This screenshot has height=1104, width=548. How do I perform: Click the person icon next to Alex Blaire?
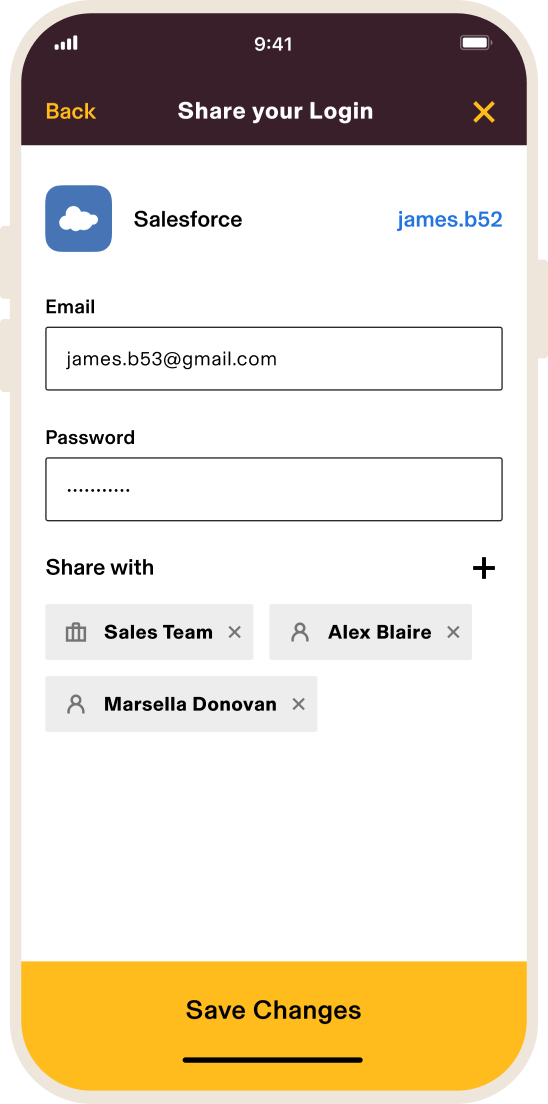tap(300, 632)
